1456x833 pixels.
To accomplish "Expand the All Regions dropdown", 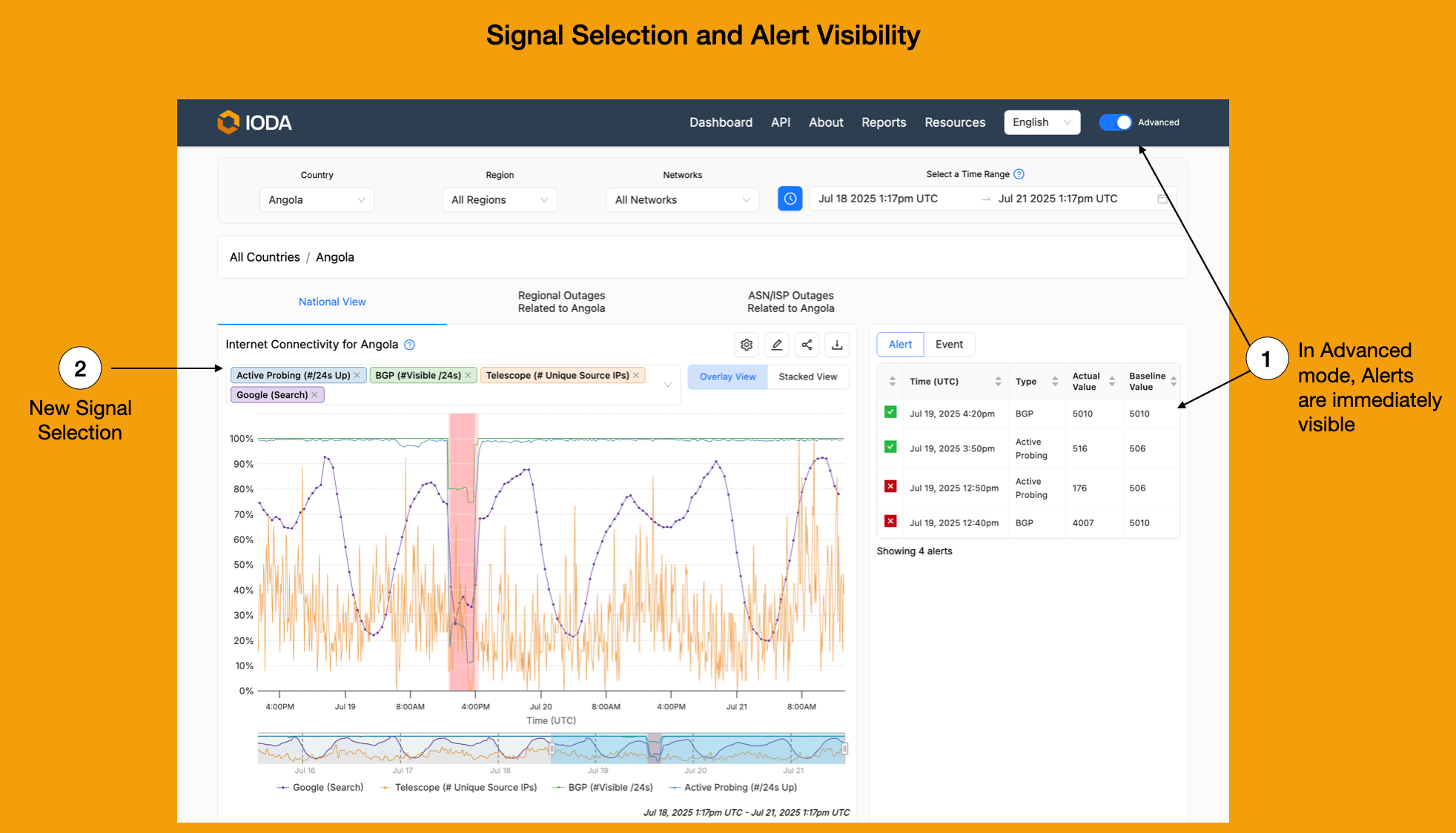I will click(x=499, y=200).
